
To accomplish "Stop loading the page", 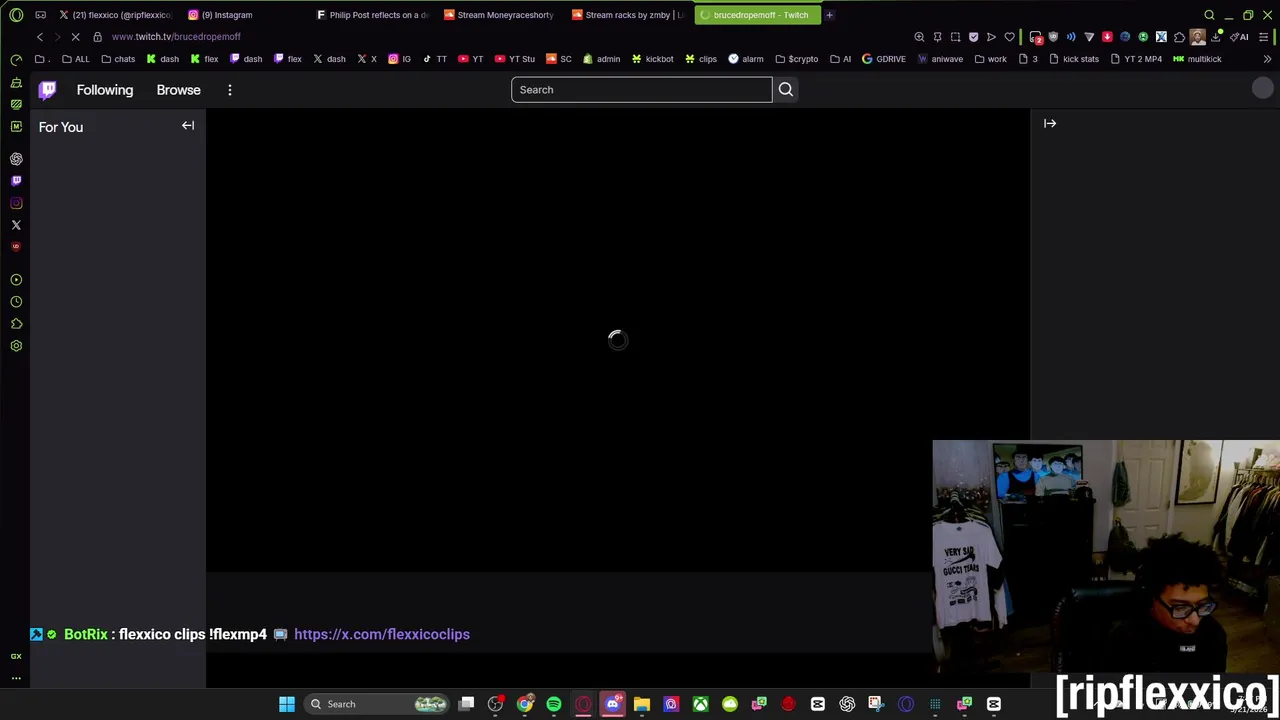I will pos(75,37).
